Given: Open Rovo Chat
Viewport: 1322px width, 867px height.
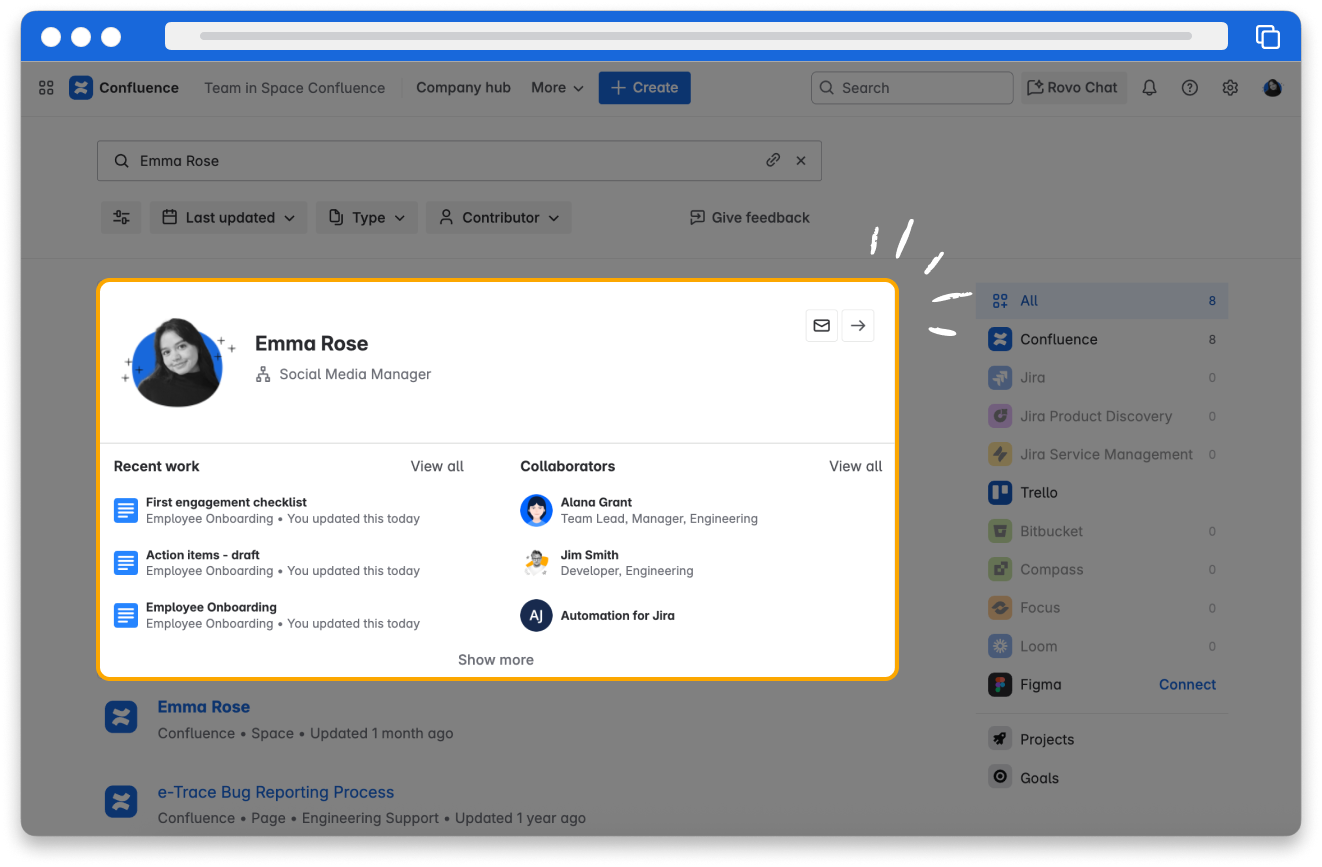Looking at the screenshot, I should click(x=1072, y=88).
